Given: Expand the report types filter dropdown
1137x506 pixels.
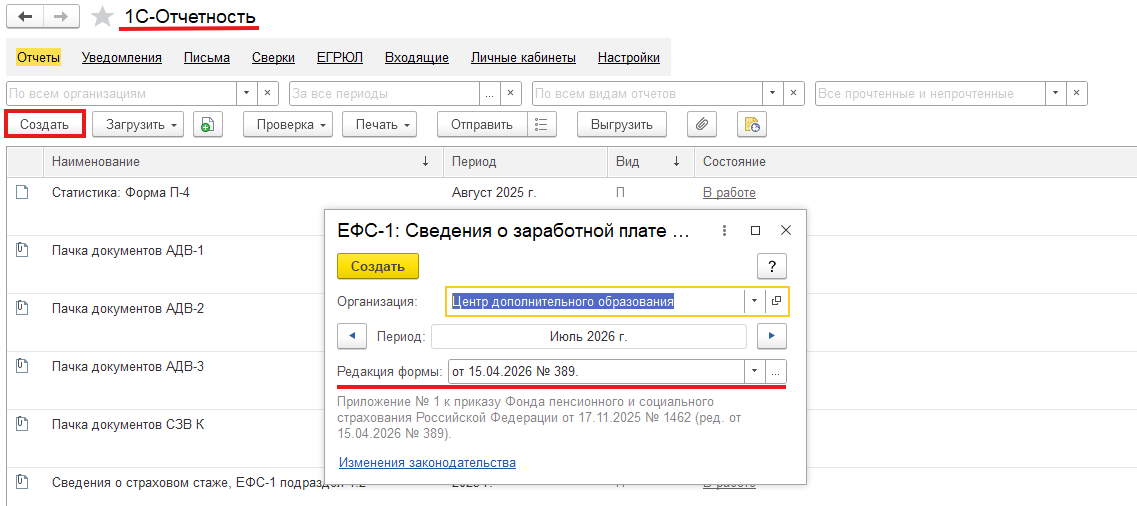Looking at the screenshot, I should 772,94.
